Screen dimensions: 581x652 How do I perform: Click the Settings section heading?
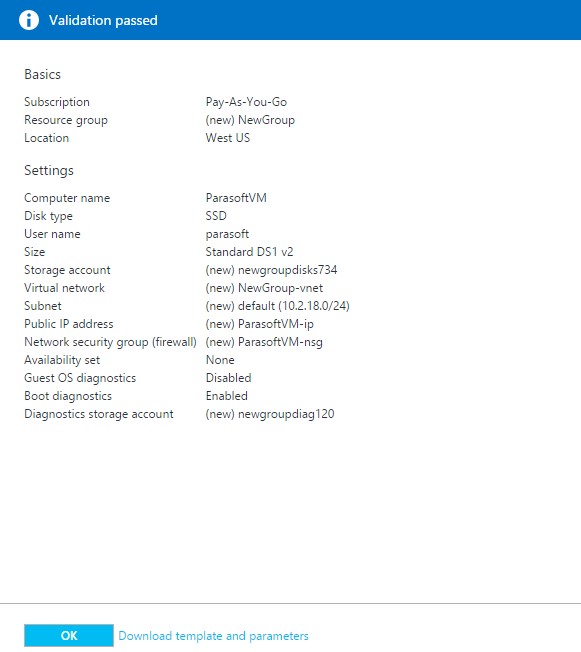coord(49,170)
